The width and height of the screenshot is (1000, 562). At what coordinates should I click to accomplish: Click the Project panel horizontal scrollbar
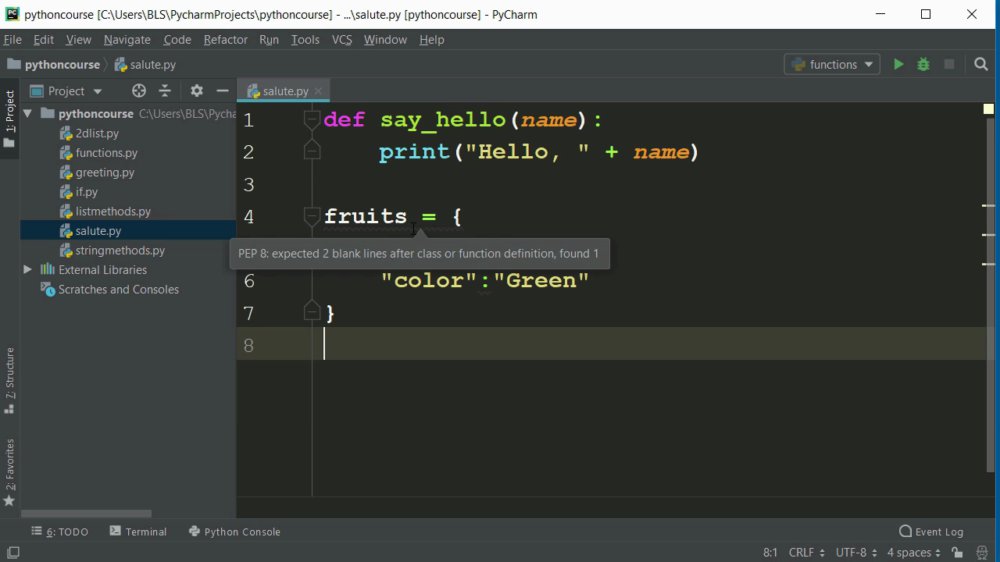pos(86,514)
